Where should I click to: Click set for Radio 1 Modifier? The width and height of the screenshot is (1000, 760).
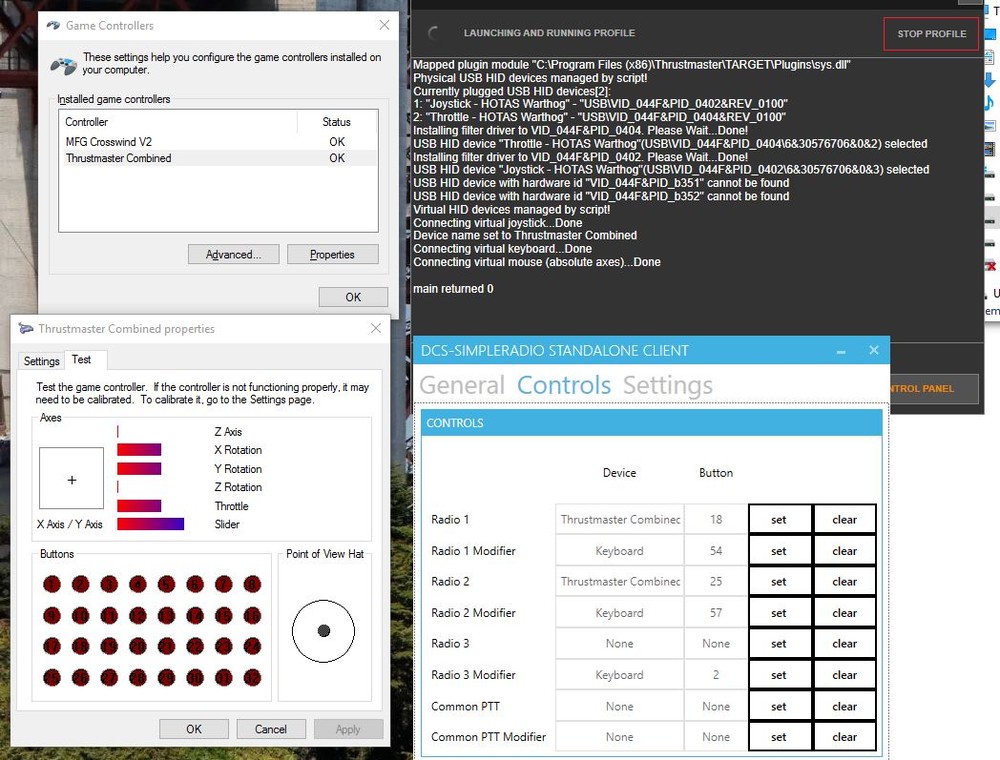pos(779,551)
